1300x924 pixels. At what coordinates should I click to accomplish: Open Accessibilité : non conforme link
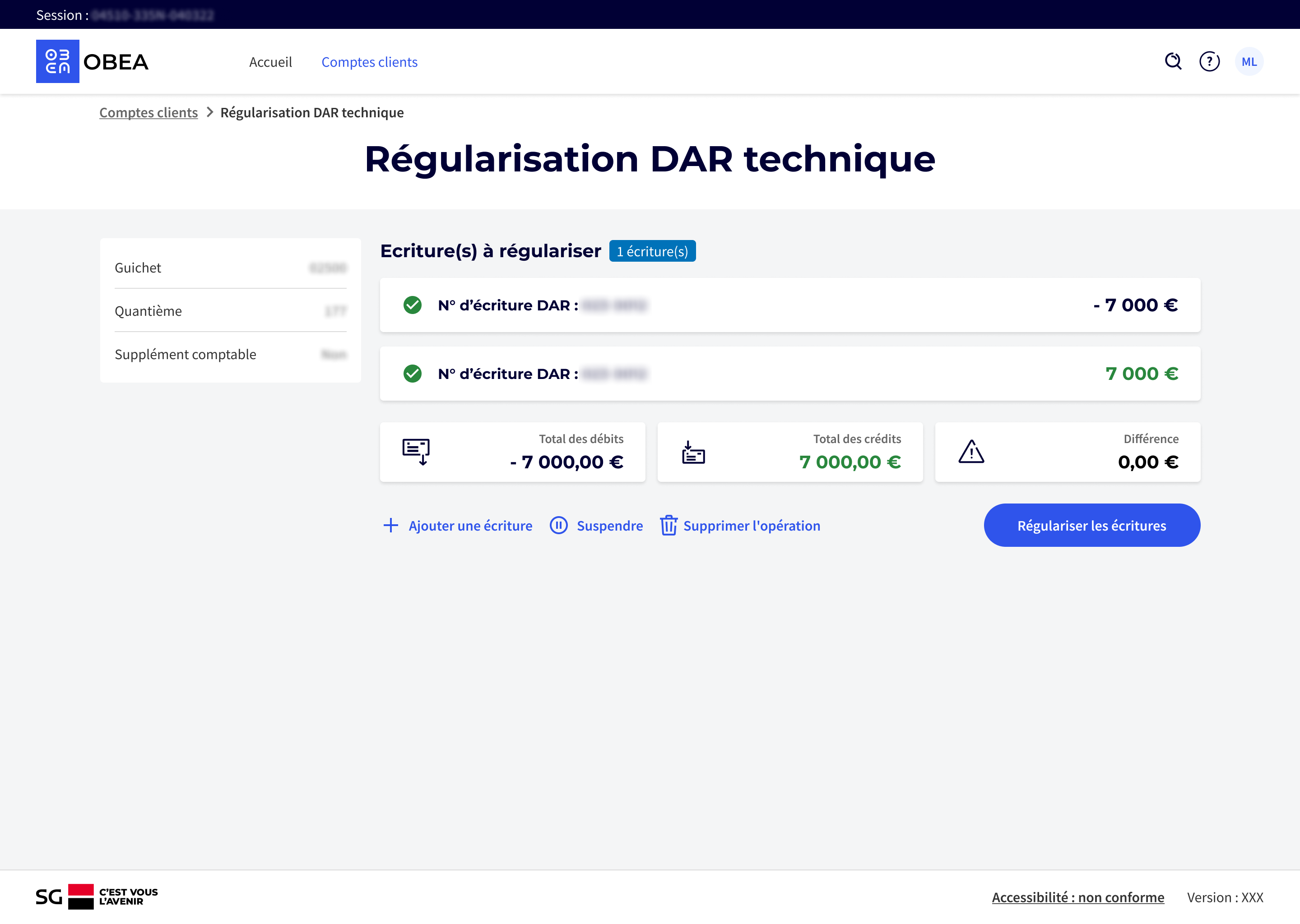click(1077, 897)
